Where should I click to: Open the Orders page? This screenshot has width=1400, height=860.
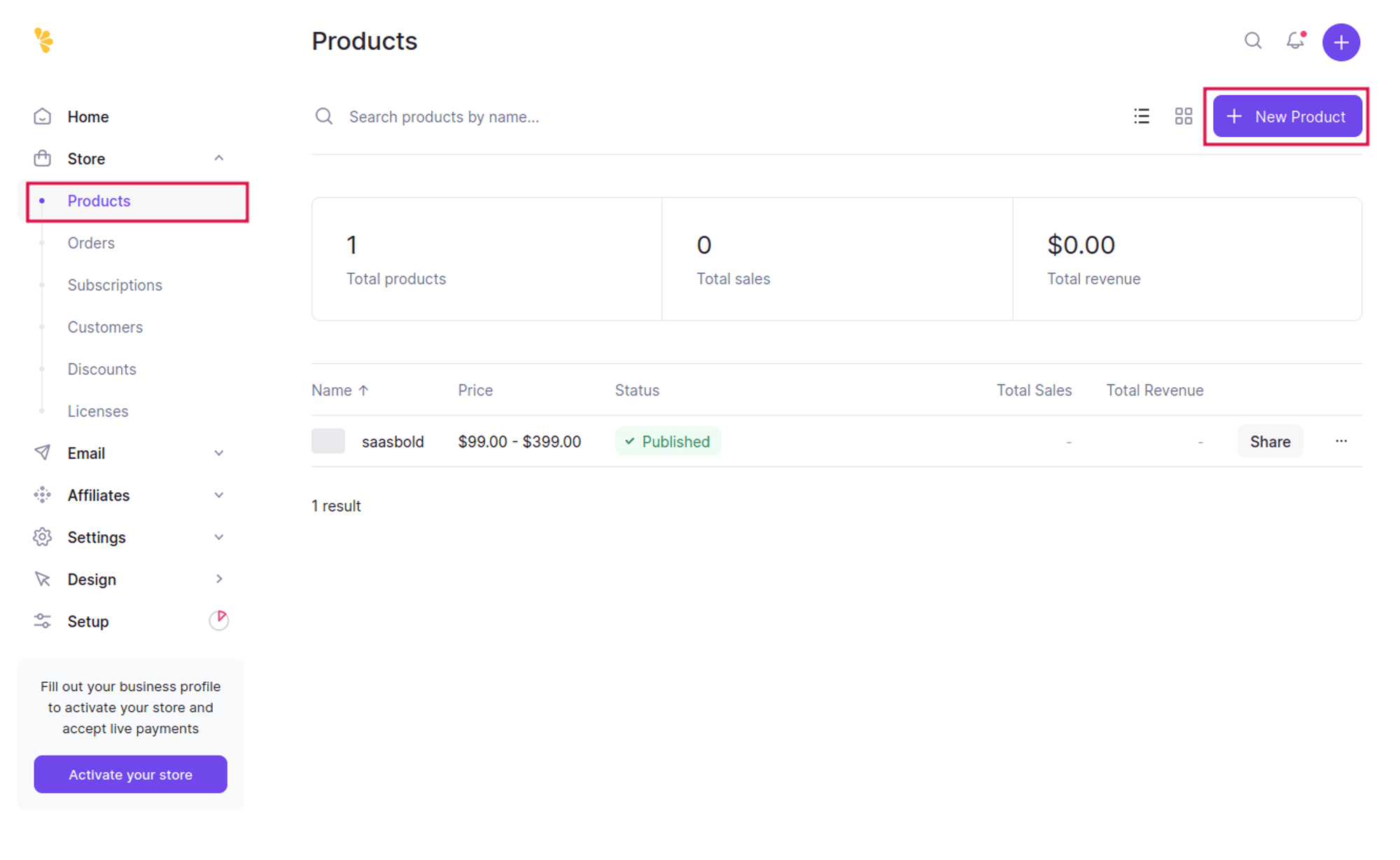coord(91,243)
